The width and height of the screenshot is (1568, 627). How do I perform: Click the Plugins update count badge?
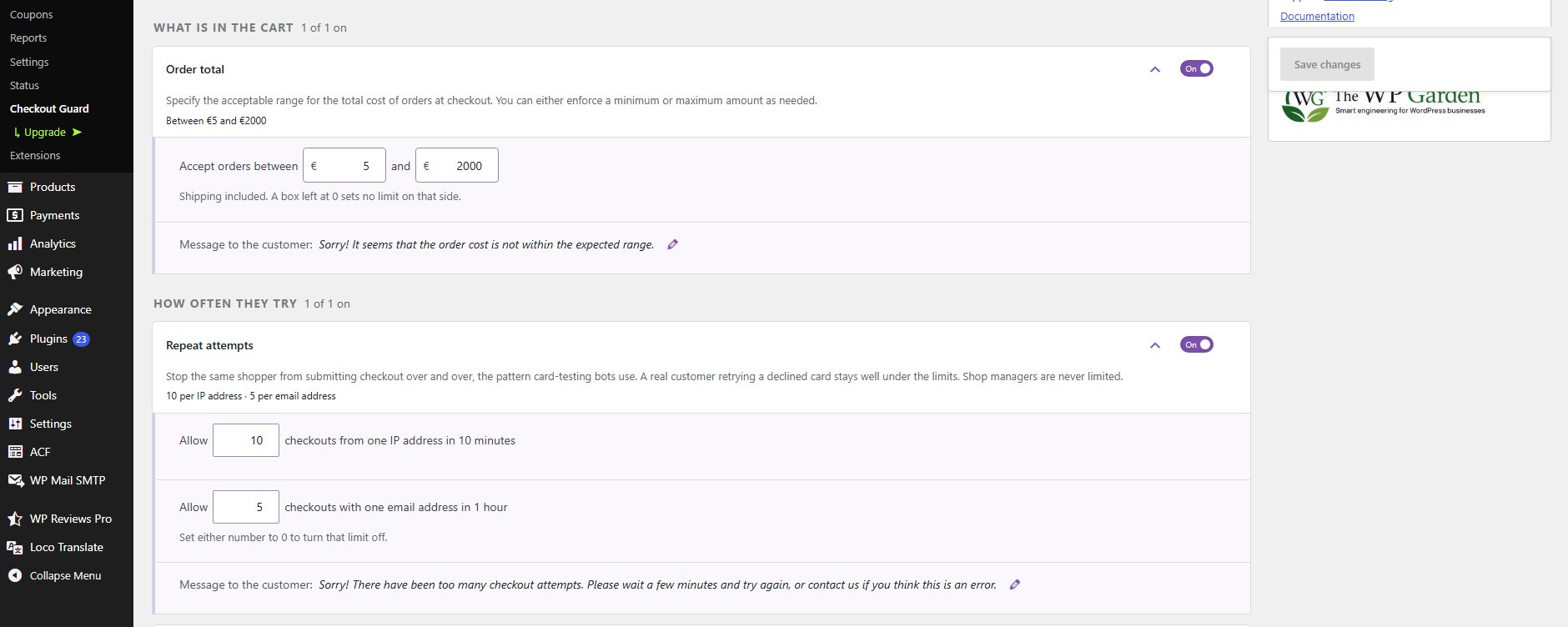click(81, 339)
